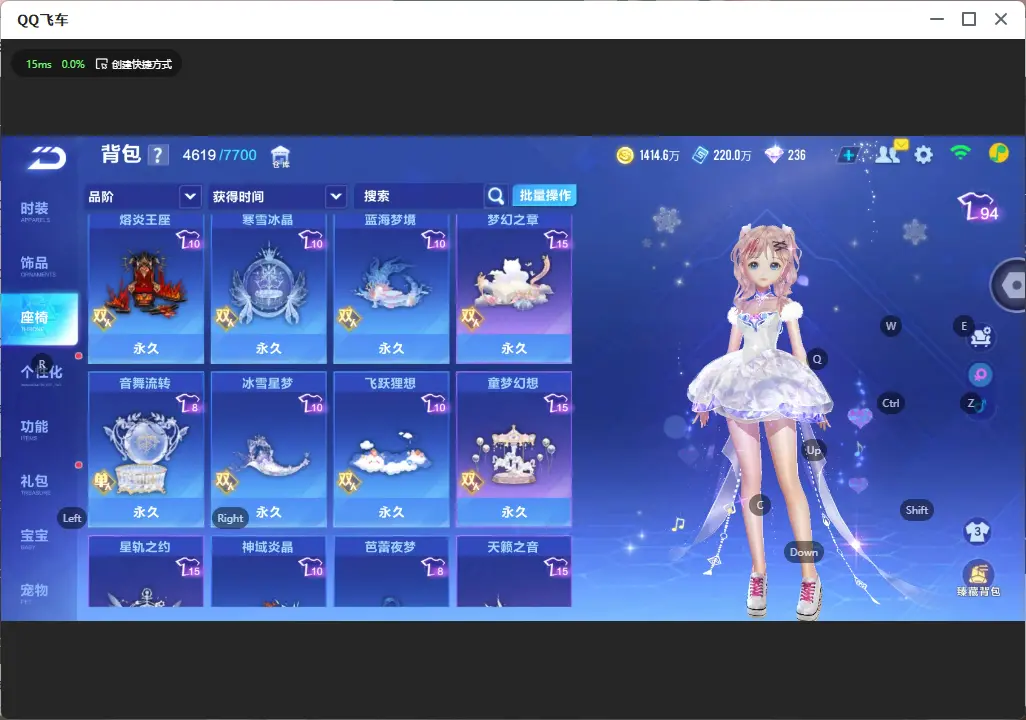1026x720 pixels.
Task: Open the backpack help question mark
Action: coord(158,155)
